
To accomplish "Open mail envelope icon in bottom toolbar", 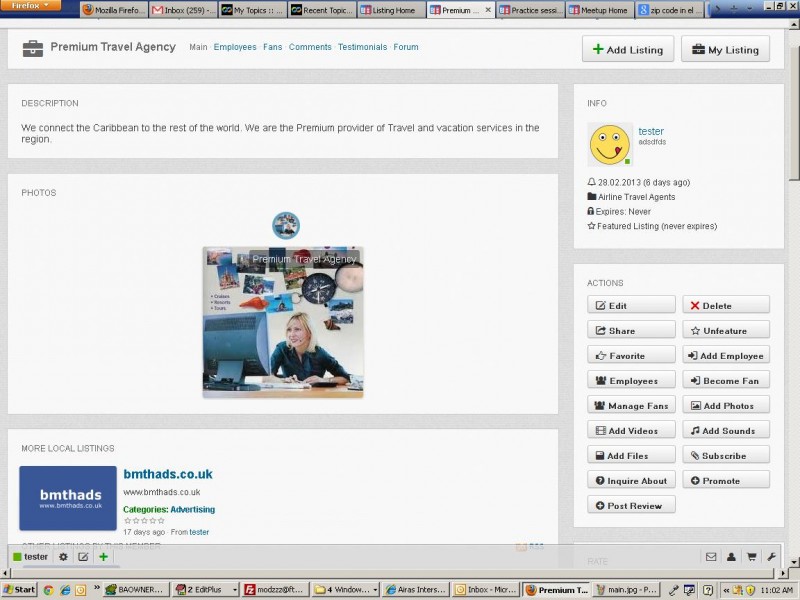I will click(x=711, y=557).
